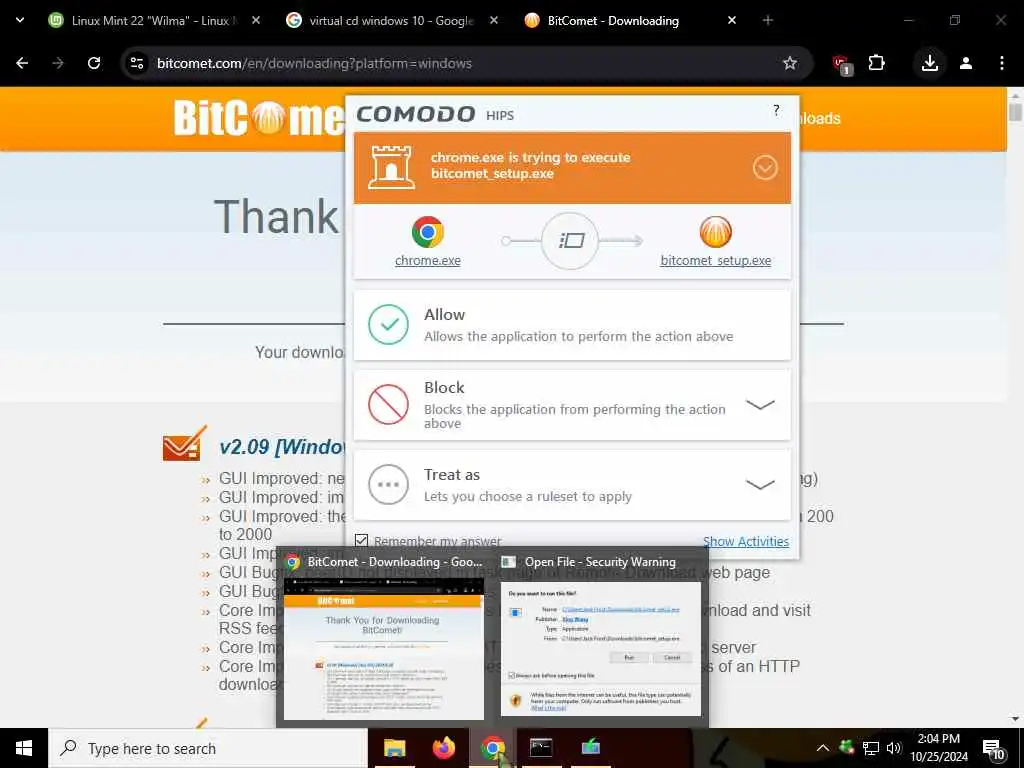Click the Treat as ellipsis icon

coord(389,485)
